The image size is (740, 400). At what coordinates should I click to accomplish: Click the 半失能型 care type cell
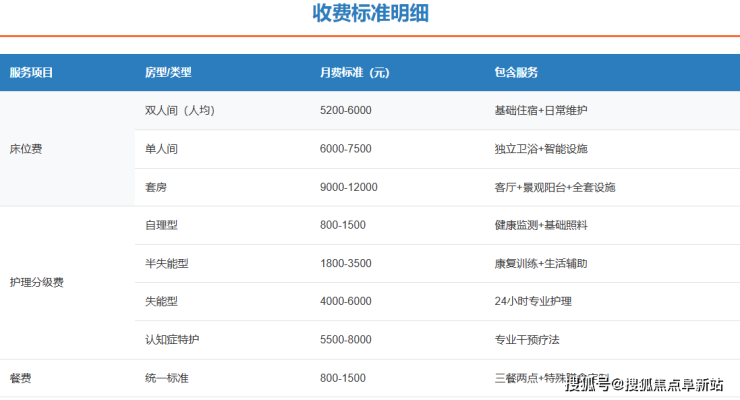tap(167, 264)
